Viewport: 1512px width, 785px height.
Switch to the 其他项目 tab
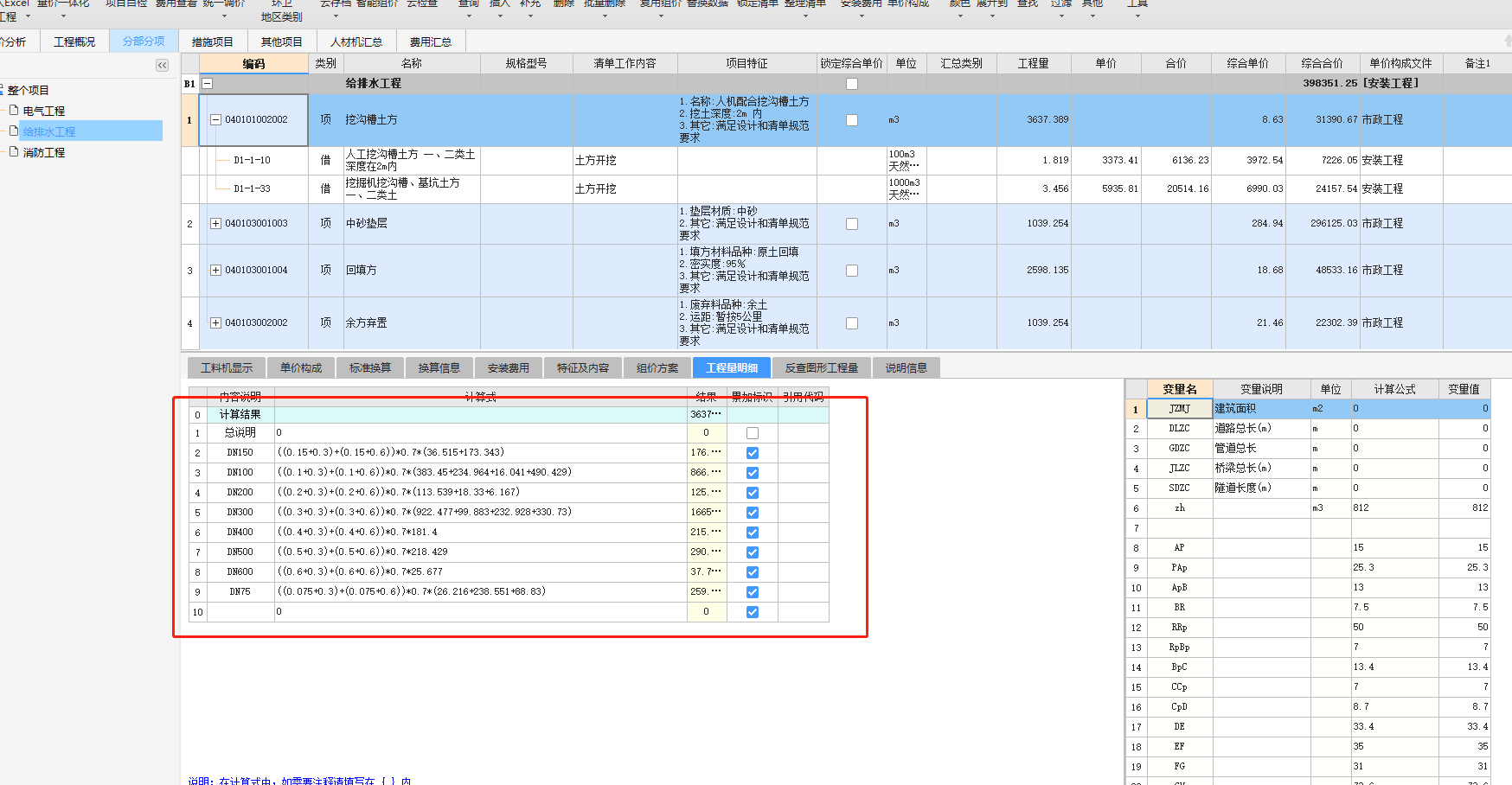(282, 41)
